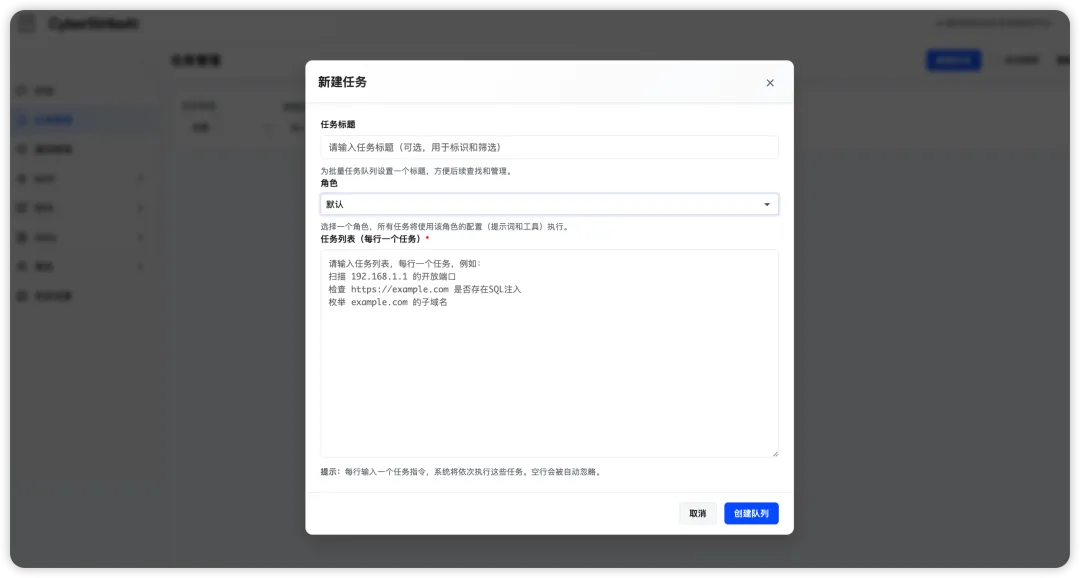This screenshot has width=1080, height=578.
Task: Click the resize grip of the task list textarea
Action: (775, 453)
